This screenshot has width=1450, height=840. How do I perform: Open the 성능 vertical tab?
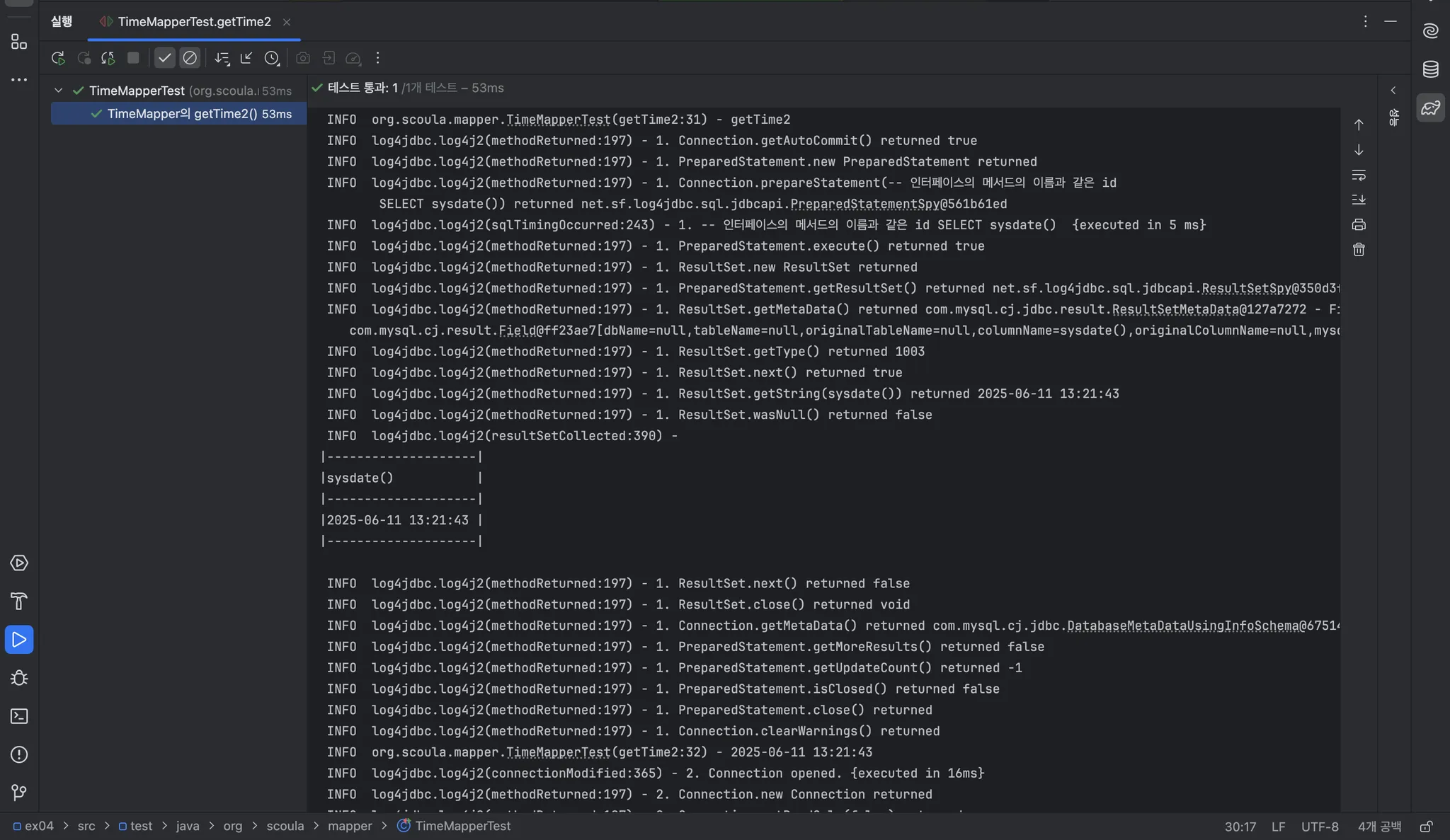[x=1393, y=117]
